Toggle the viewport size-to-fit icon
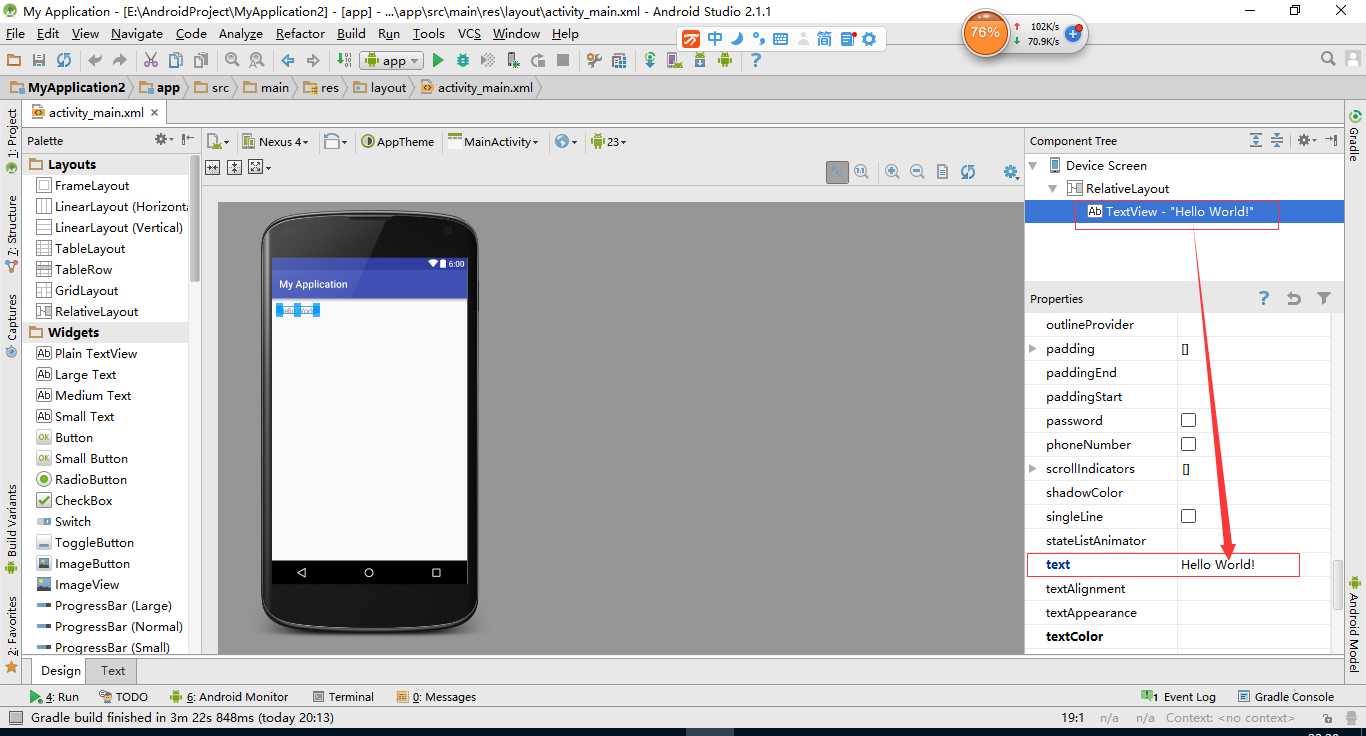The height and width of the screenshot is (736, 1366). 837,172
